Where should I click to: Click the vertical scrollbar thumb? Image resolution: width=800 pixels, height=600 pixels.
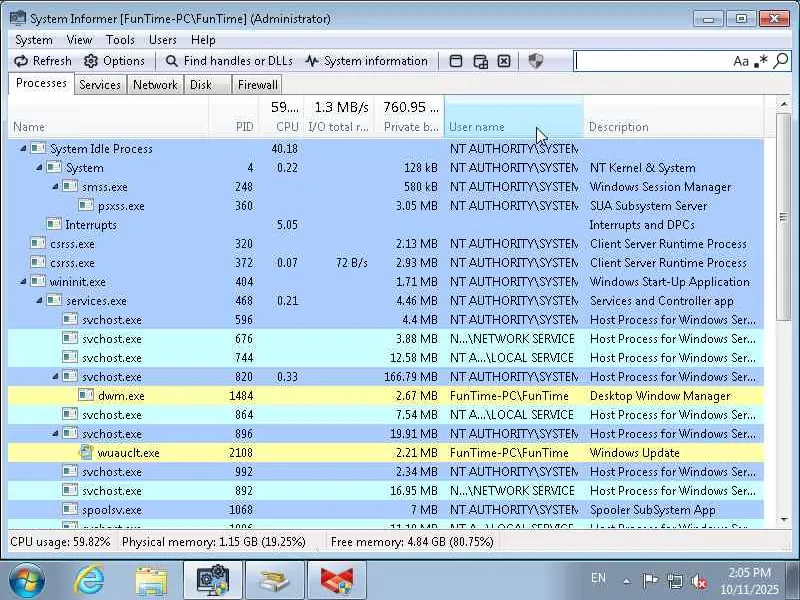pyautogui.click(x=784, y=217)
